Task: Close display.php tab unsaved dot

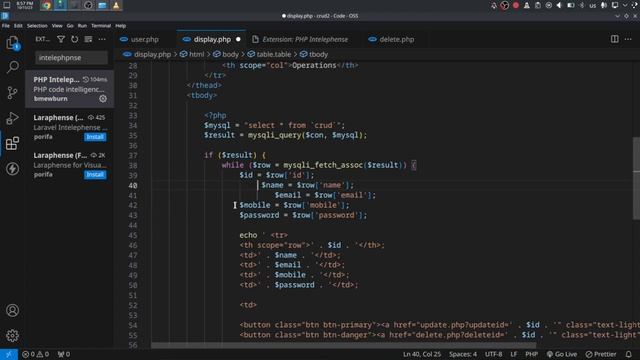Action: pyautogui.click(x=238, y=40)
